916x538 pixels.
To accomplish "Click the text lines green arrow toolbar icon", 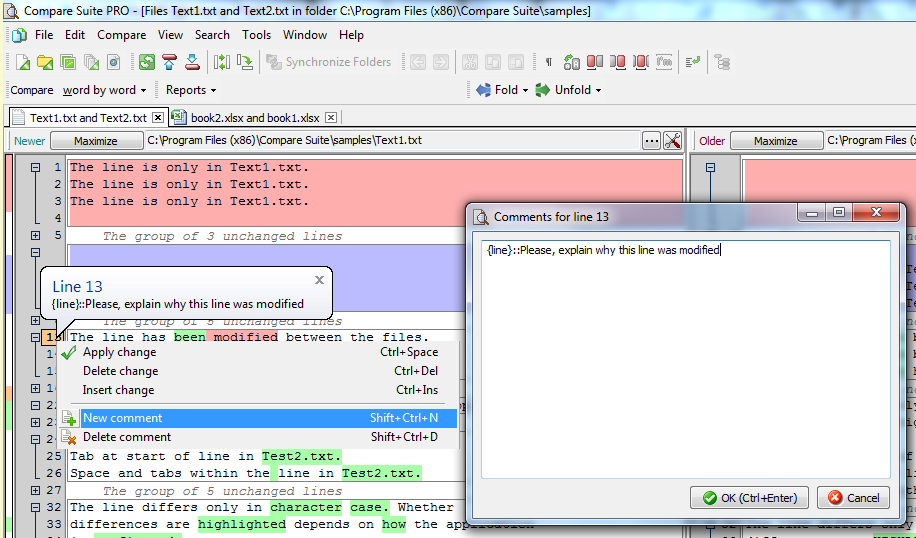I will coord(693,62).
